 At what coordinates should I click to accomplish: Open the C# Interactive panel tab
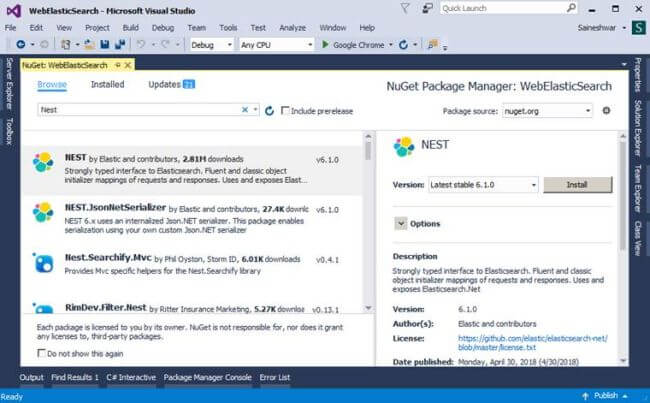click(131, 377)
